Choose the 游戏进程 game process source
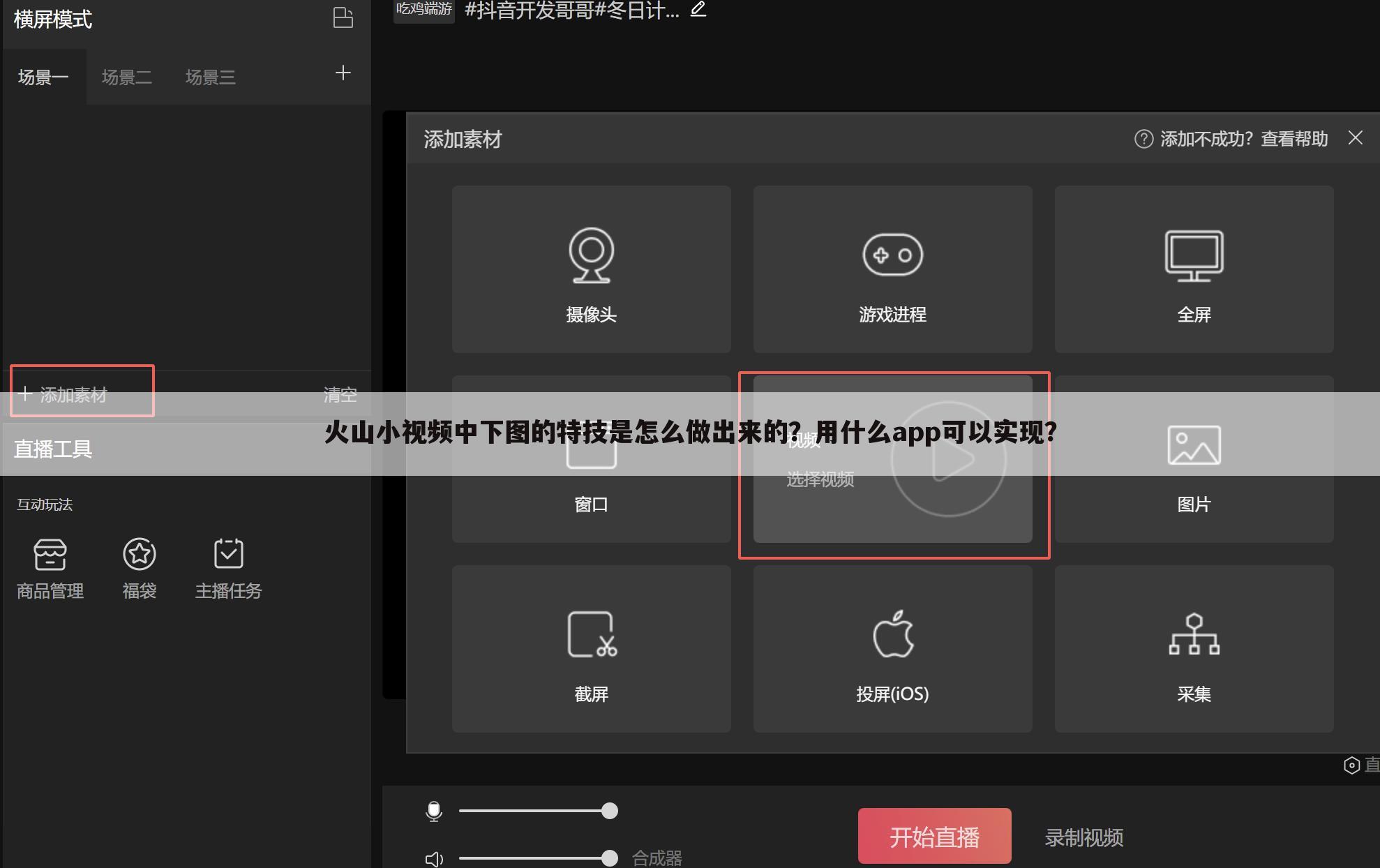This screenshot has height=868, width=1380. coord(892,269)
